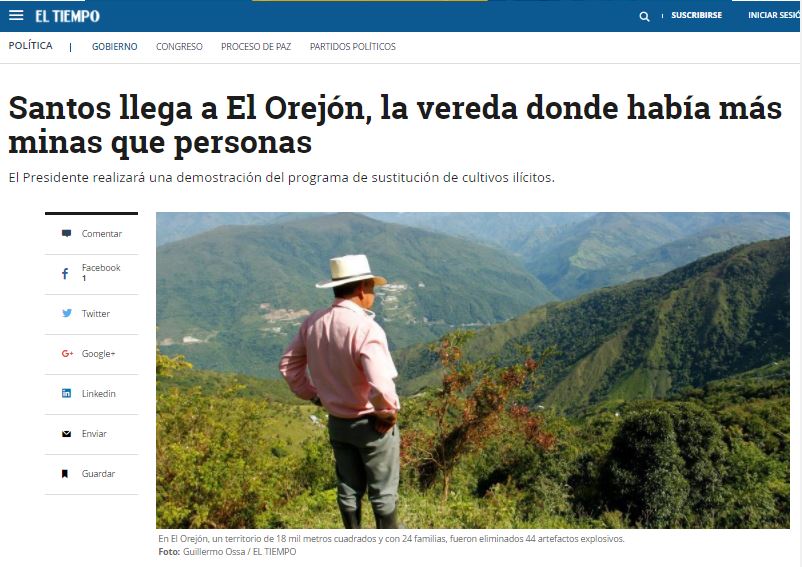Viewport: 802px width, 567px height.
Task: Click the Iniciar Sesión link
Action: [x=774, y=15]
